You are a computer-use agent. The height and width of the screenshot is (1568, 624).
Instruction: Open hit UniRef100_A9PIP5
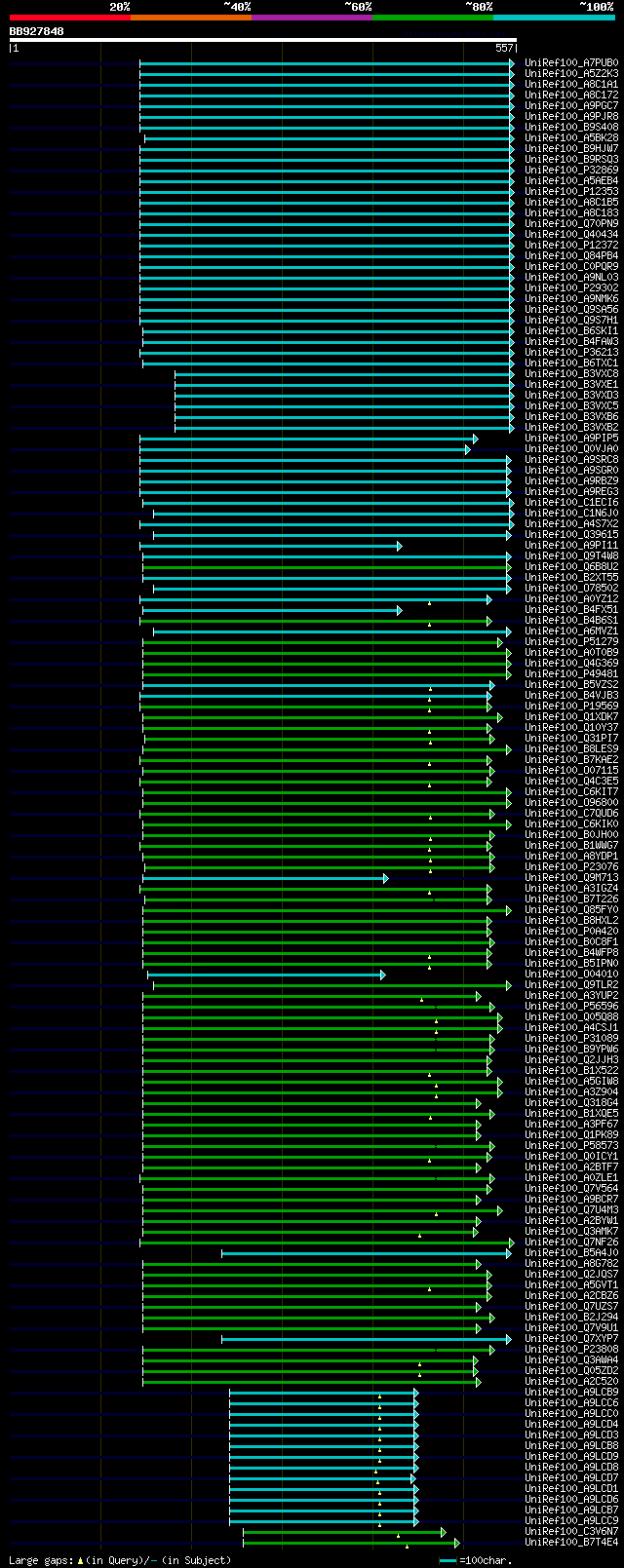[571, 439]
